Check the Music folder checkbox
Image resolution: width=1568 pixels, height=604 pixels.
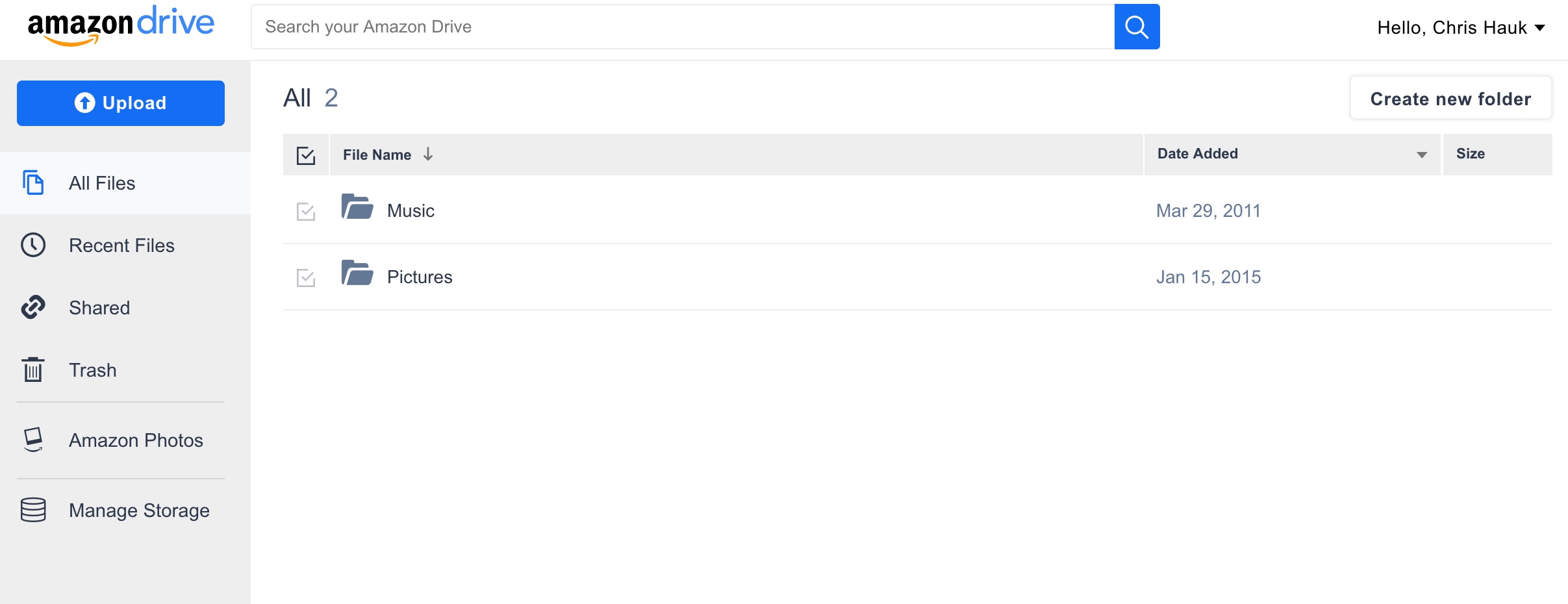(306, 211)
